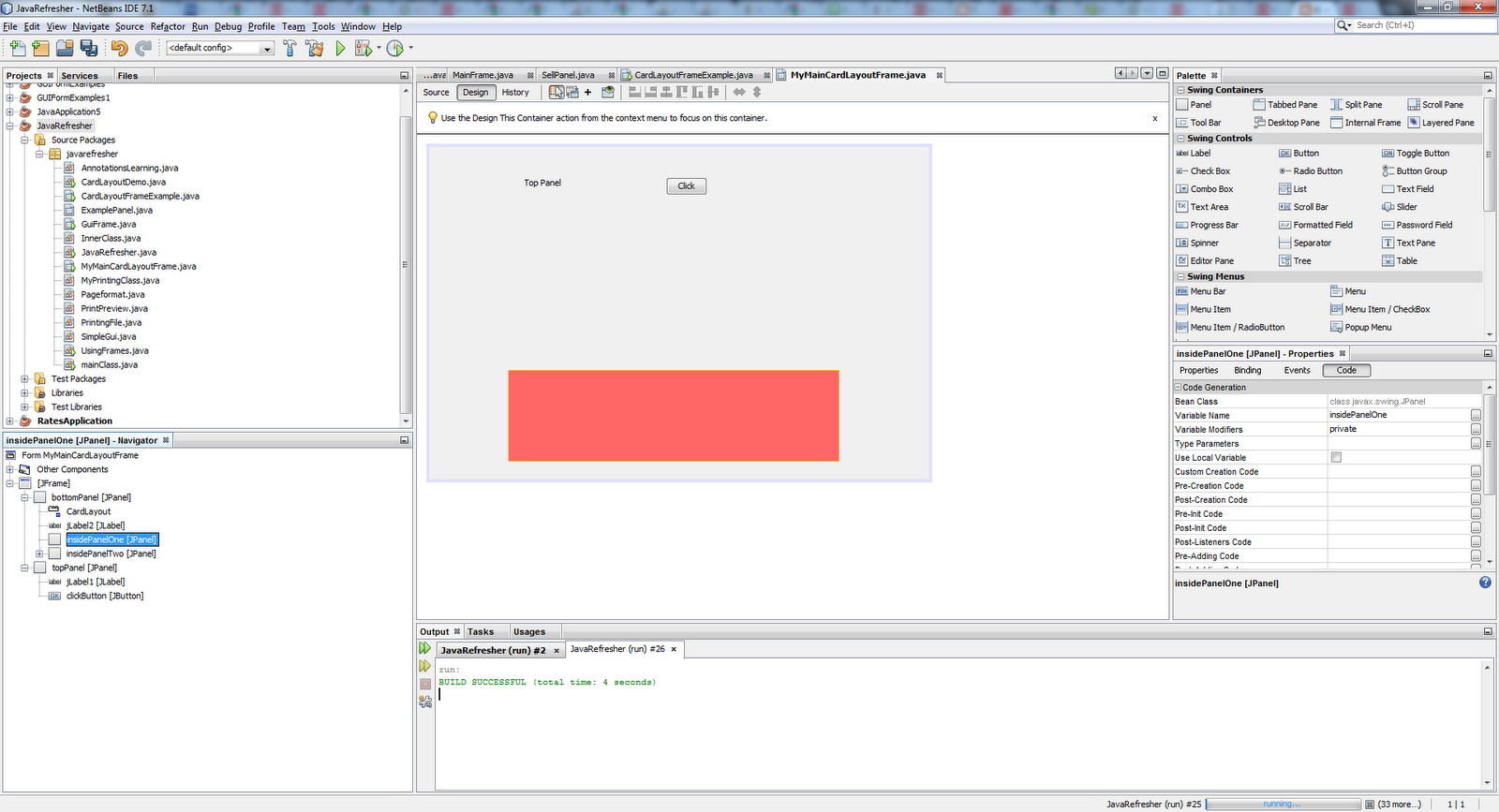Click the Variable Name value field
1499x812 pixels.
(x=1398, y=416)
